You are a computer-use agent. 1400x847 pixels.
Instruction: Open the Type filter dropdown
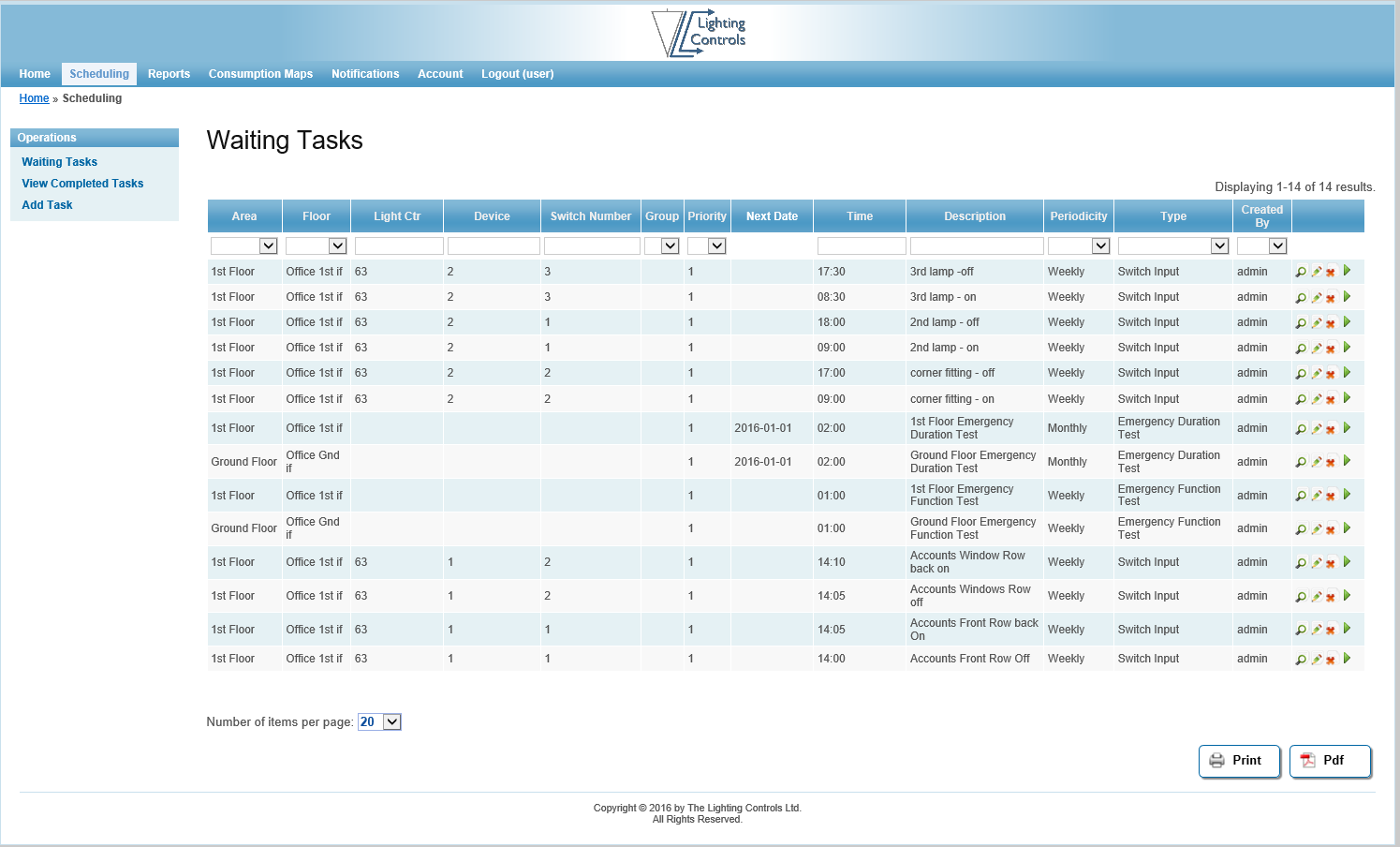pos(1173,245)
